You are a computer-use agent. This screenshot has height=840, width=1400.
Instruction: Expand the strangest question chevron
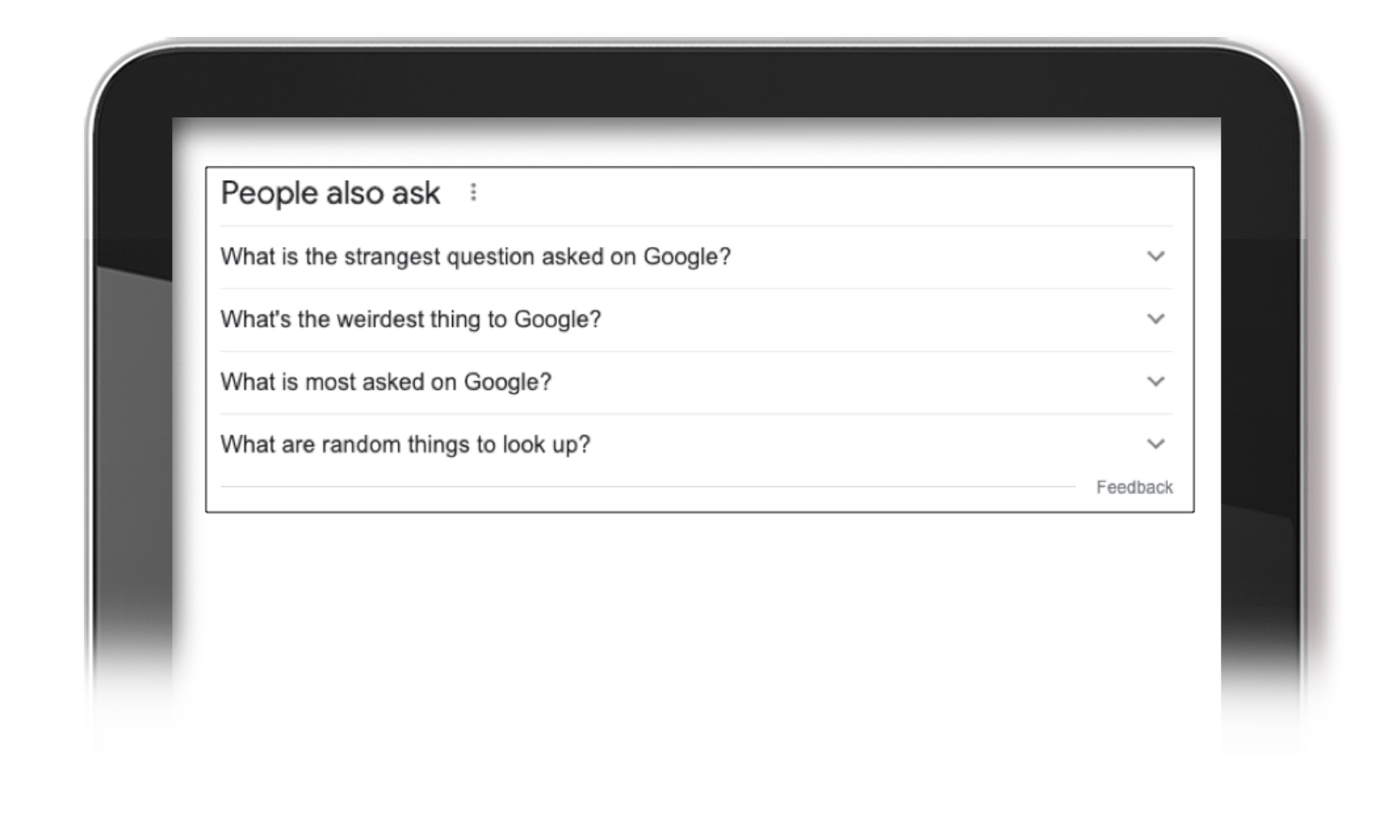point(1155,257)
